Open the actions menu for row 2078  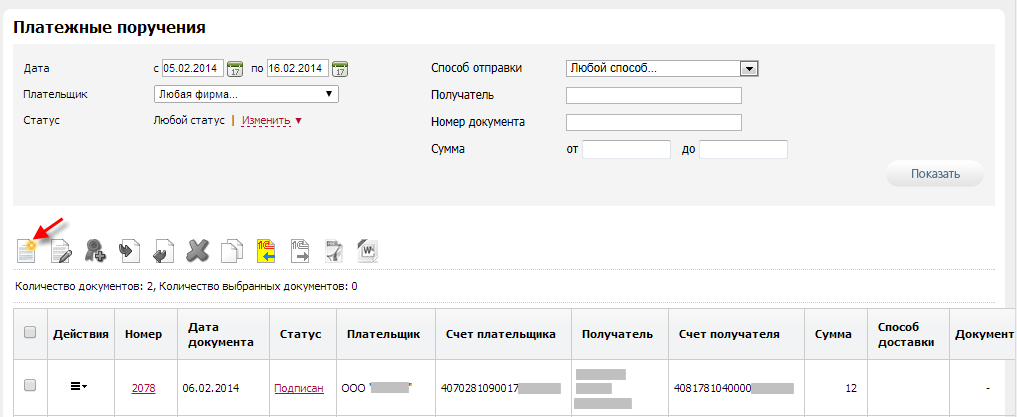[x=78, y=386]
